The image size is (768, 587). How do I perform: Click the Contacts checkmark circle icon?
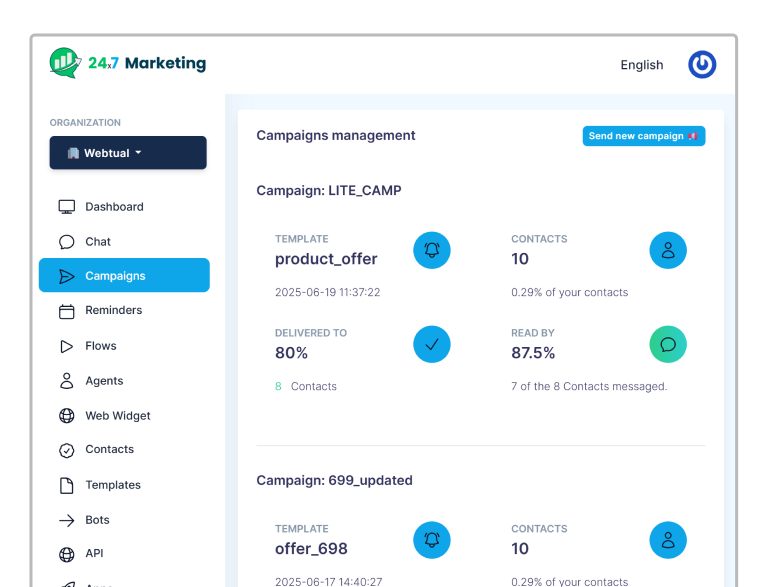pyautogui.click(x=67, y=450)
